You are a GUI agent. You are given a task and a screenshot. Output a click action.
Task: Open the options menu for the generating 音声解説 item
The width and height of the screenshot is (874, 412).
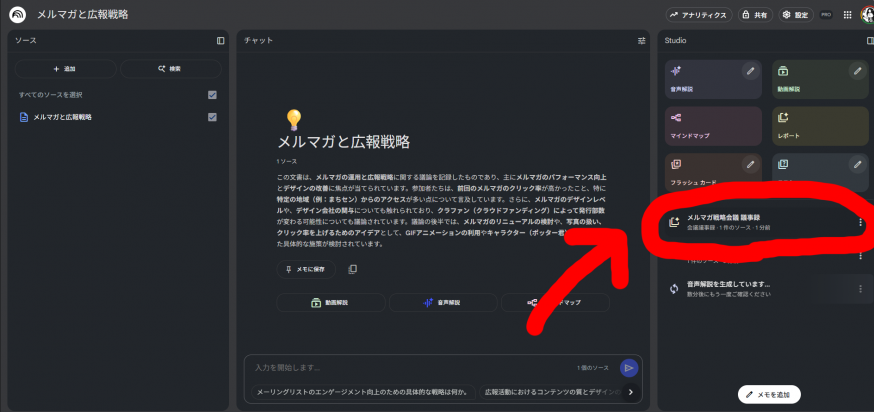tap(860, 289)
